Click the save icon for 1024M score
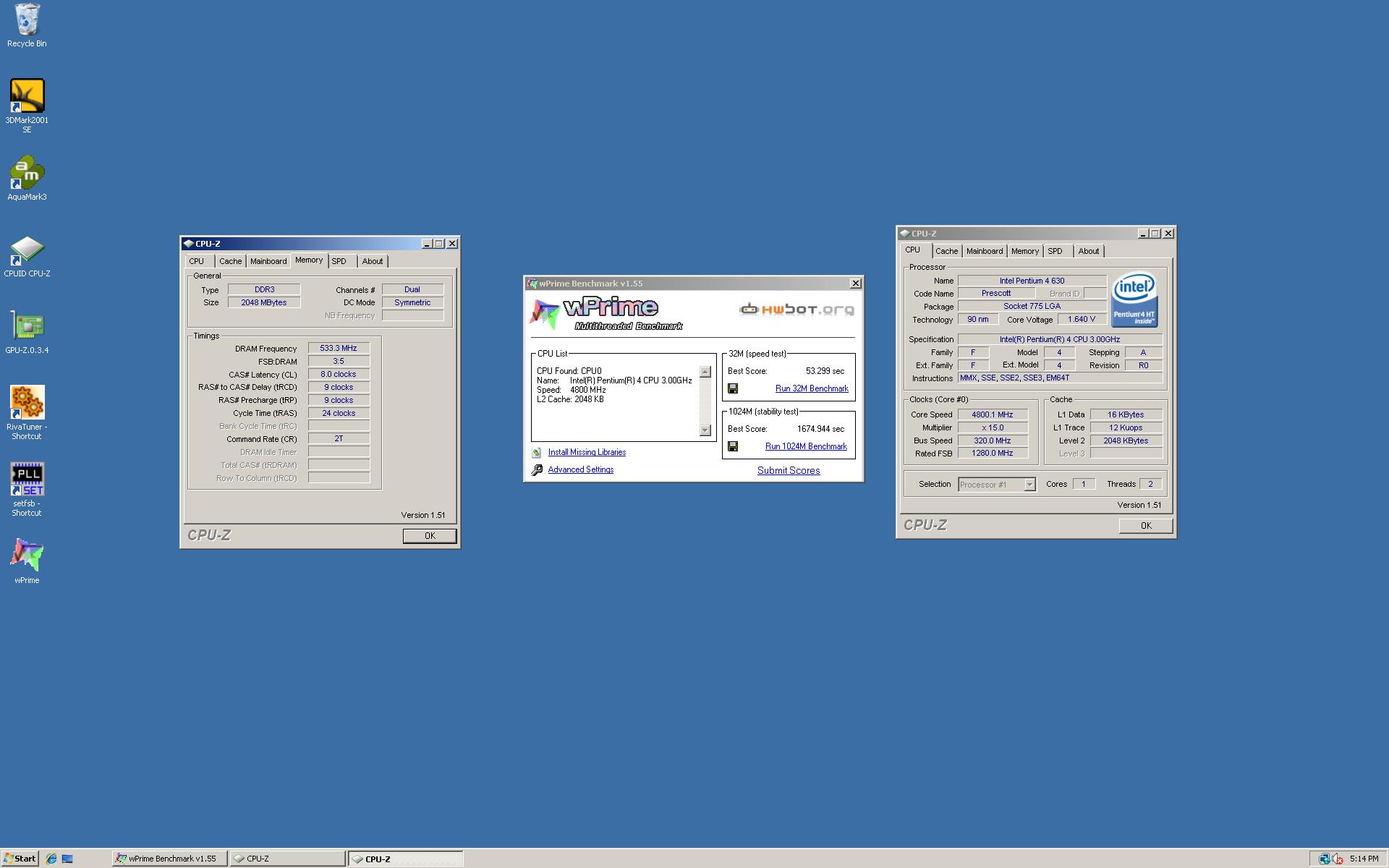This screenshot has height=868, width=1389. [x=733, y=446]
